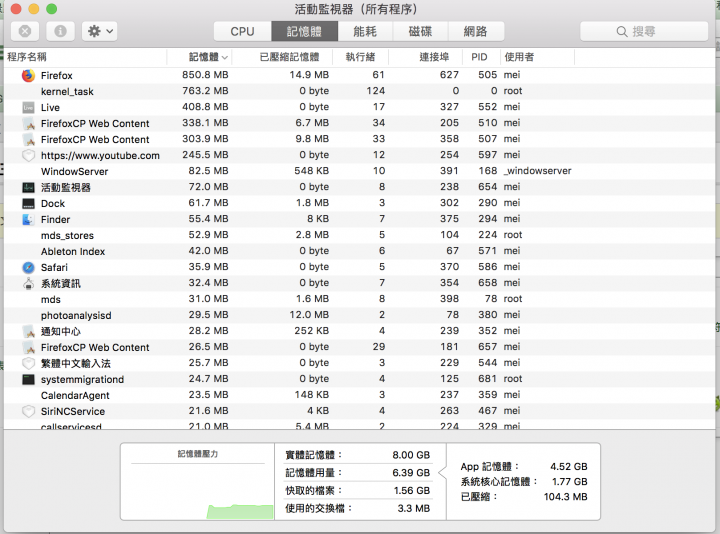Sort by 連接埠 column header
Image resolution: width=720 pixels, height=534 pixels.
pyautogui.click(x=425, y=57)
